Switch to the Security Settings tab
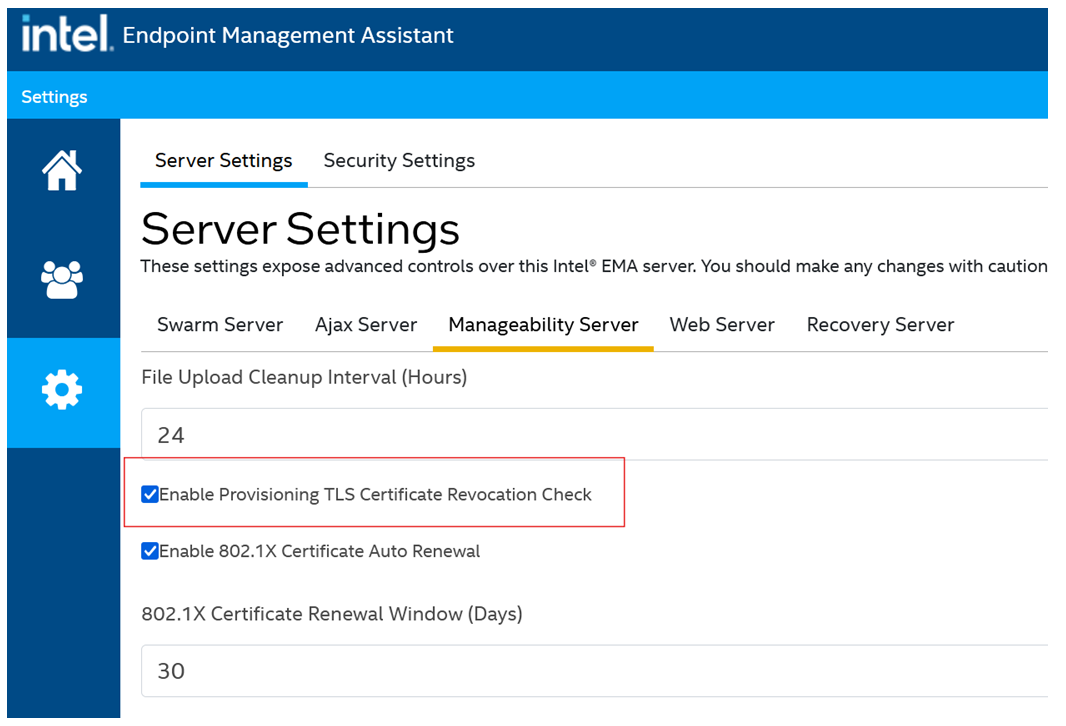This screenshot has width=1066, height=726. [398, 160]
